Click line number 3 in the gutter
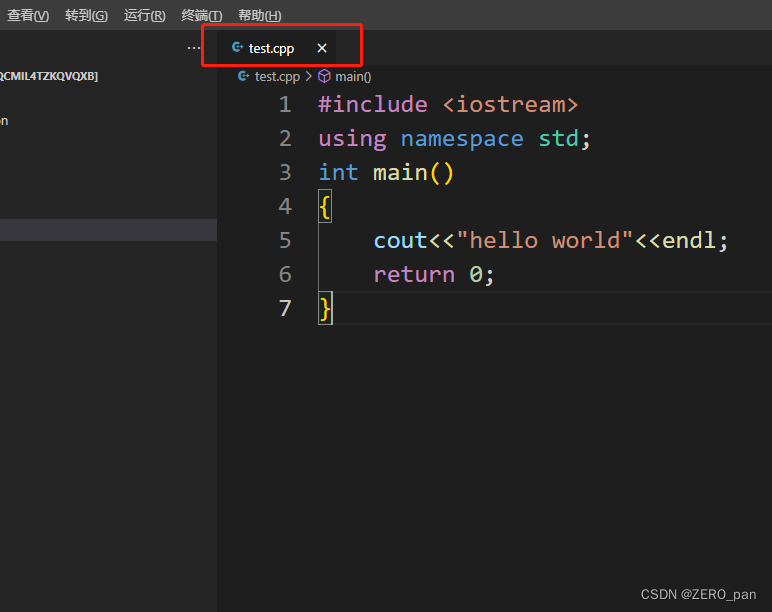Viewport: 772px width, 612px height. click(285, 172)
